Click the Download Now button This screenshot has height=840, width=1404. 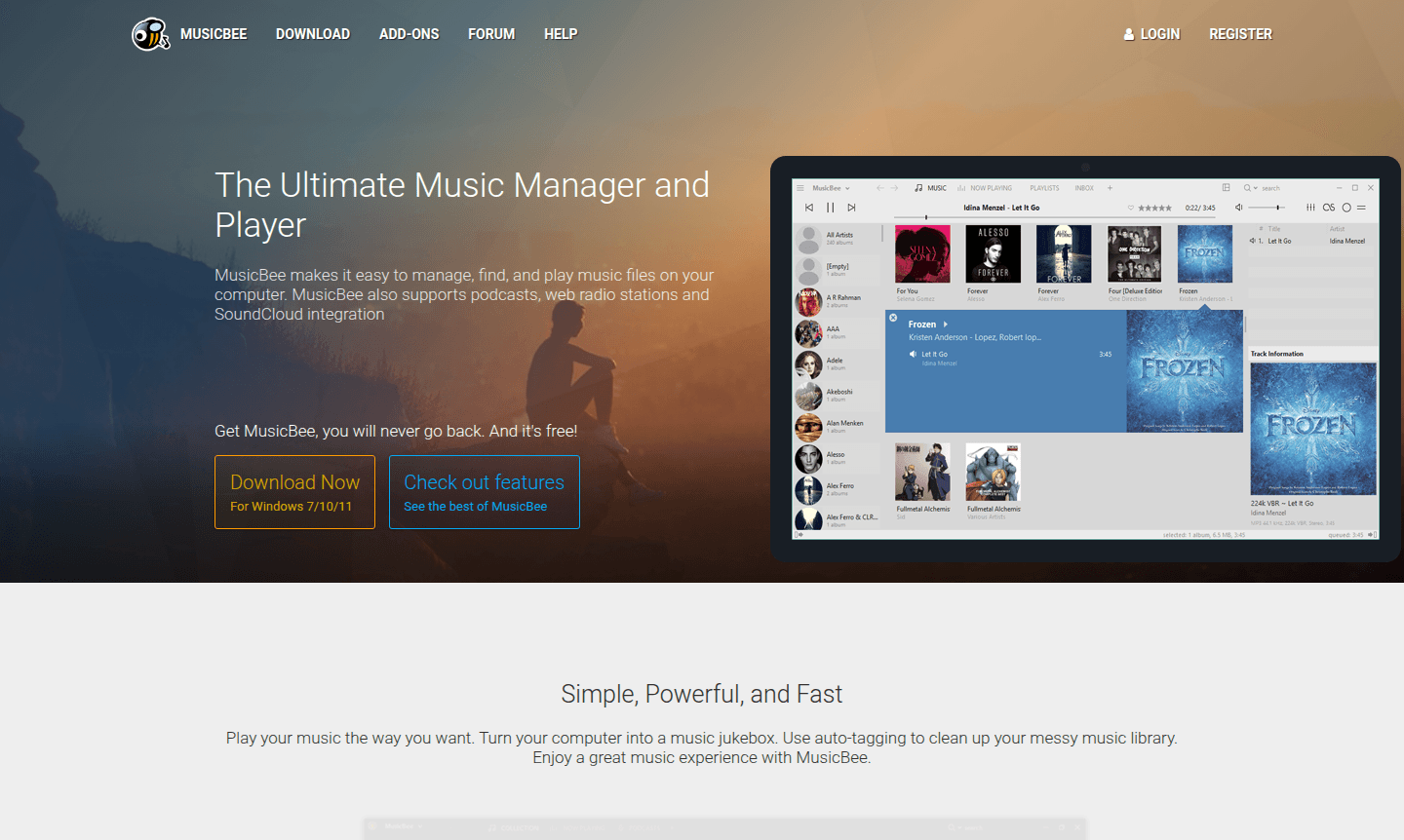coord(294,491)
